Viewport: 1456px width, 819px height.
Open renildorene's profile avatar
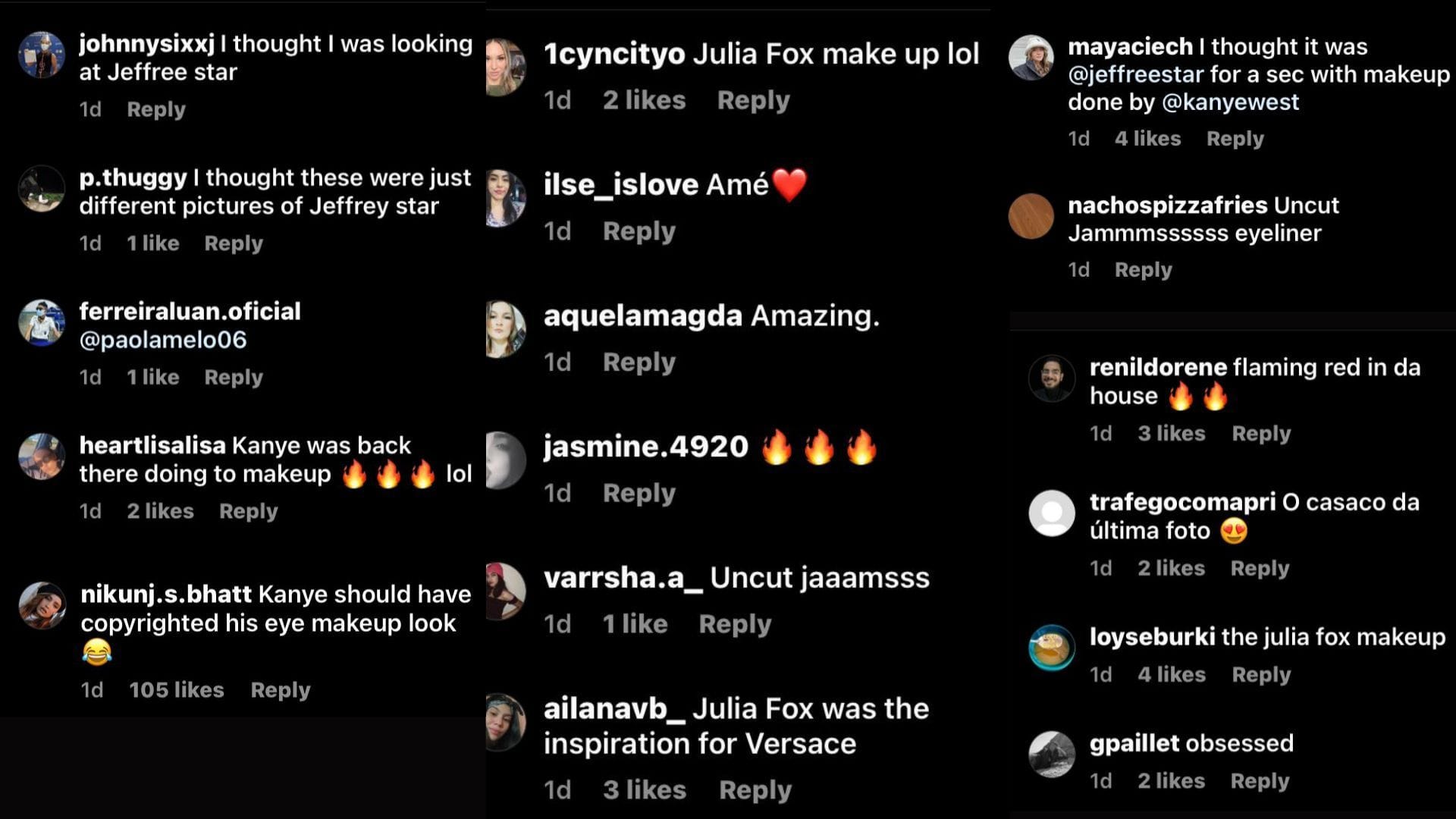pos(1052,378)
